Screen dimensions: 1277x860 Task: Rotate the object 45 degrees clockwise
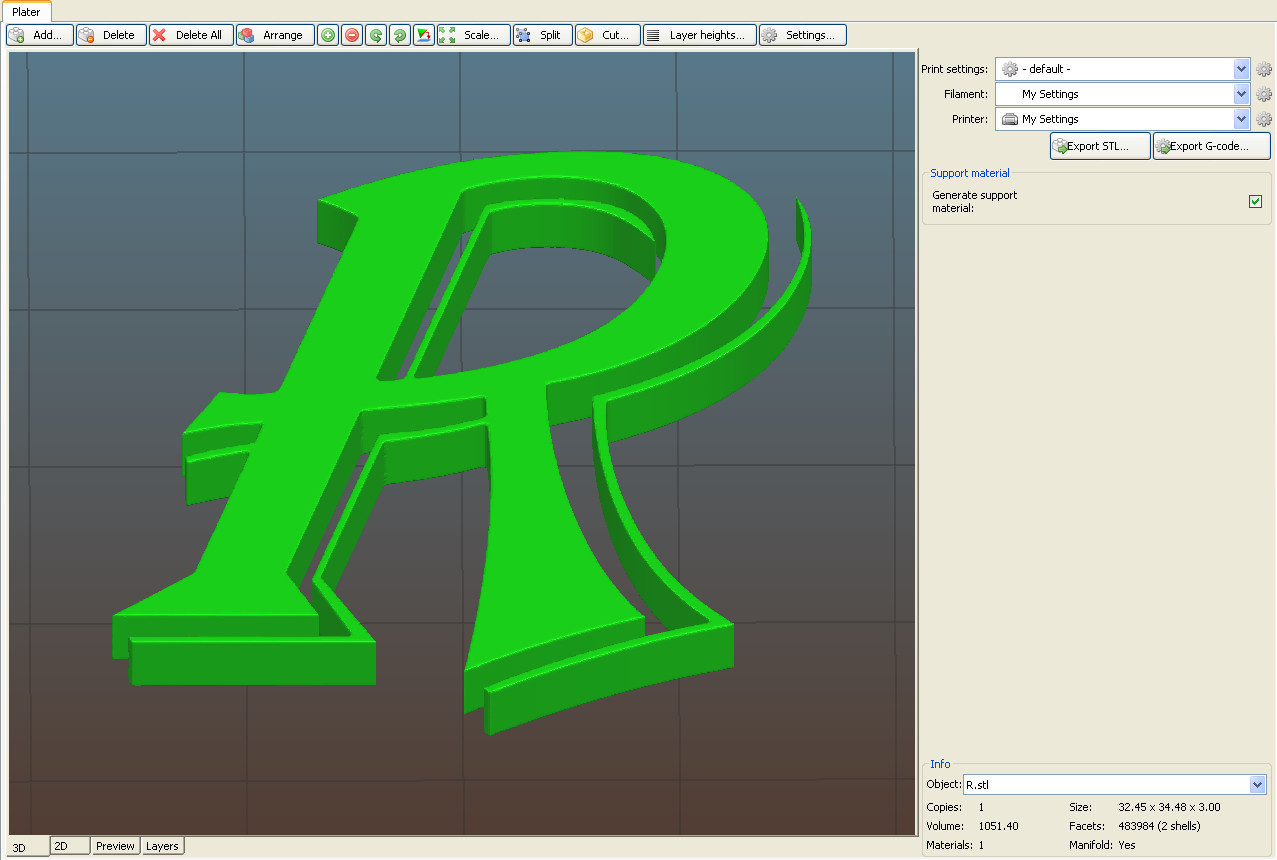tap(399, 34)
